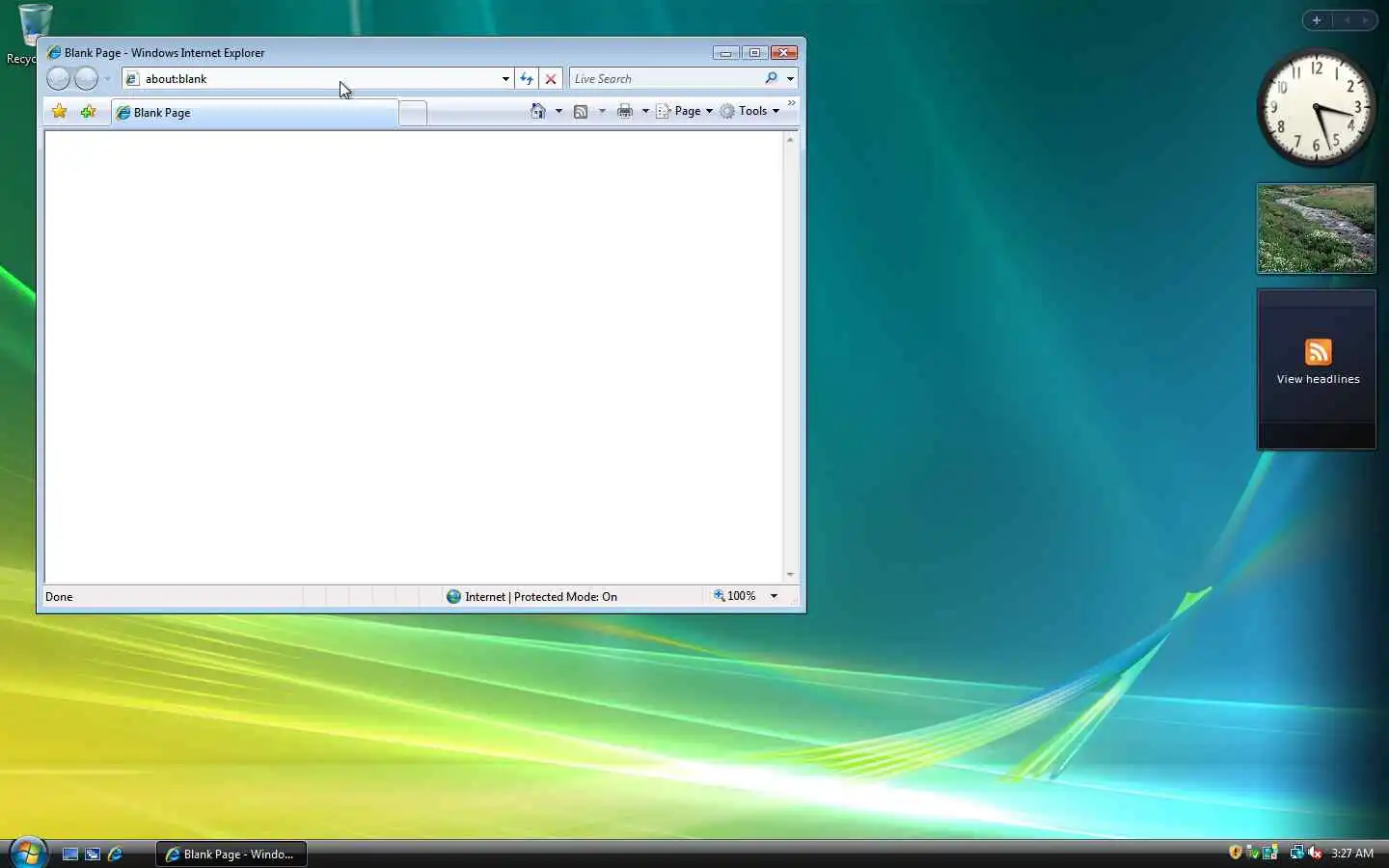Click the network connection tray icon
This screenshot has height=868, width=1389.
(x=1296, y=853)
